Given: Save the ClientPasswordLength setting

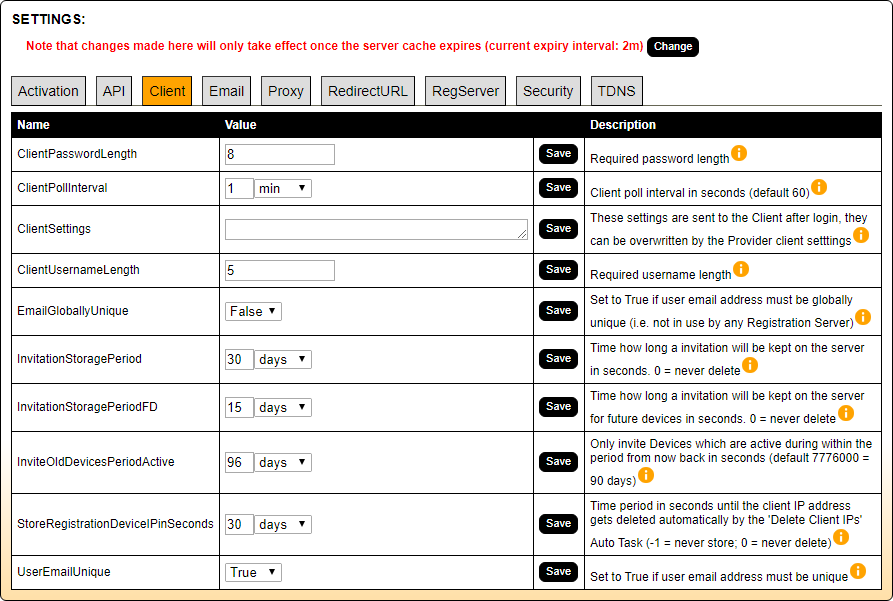Looking at the screenshot, I should point(558,153).
